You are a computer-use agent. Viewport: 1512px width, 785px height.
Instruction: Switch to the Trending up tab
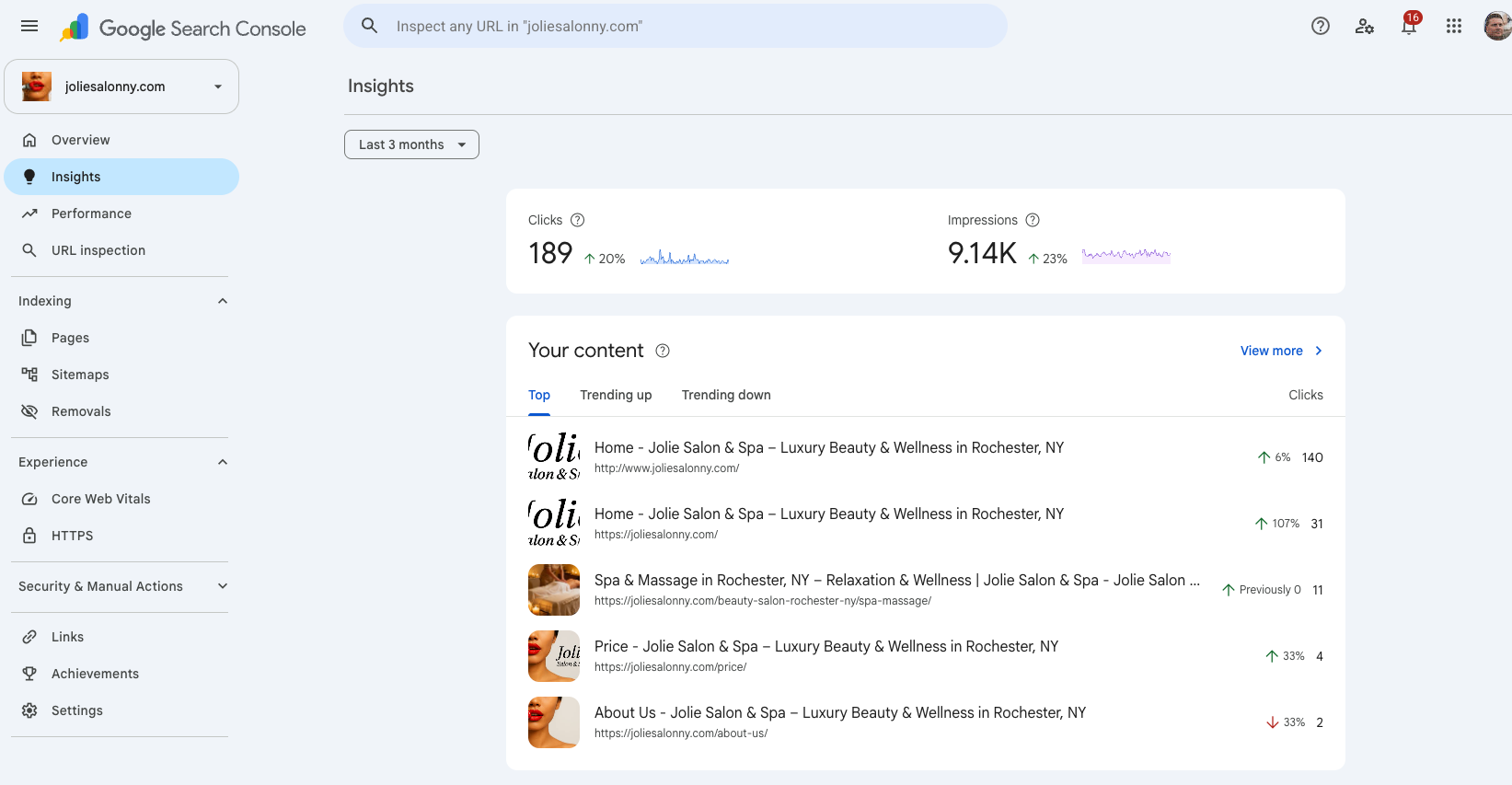pyautogui.click(x=616, y=395)
